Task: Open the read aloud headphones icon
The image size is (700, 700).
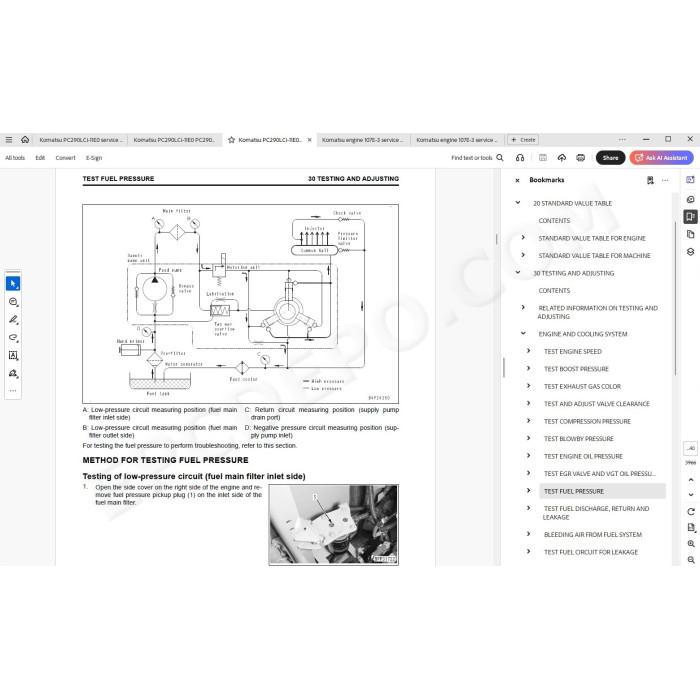Action: click(520, 158)
